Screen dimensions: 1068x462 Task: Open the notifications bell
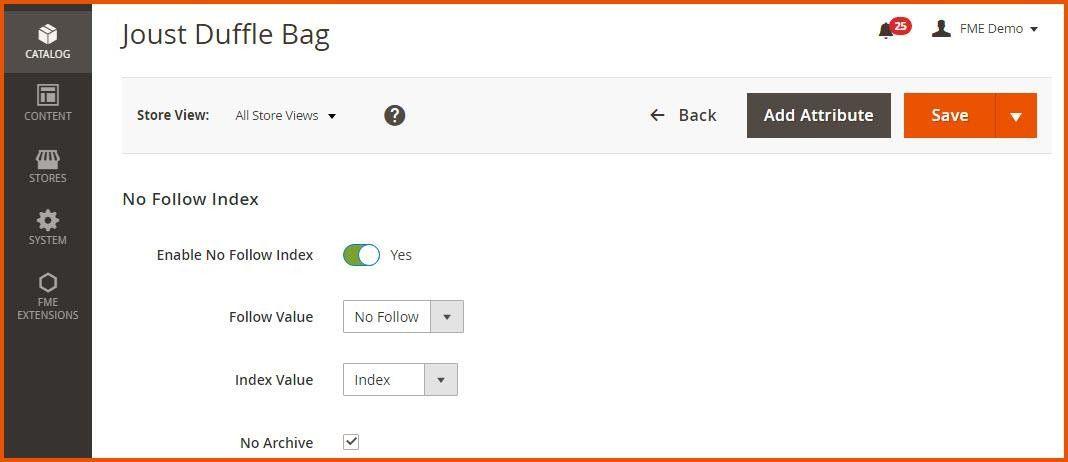[886, 30]
